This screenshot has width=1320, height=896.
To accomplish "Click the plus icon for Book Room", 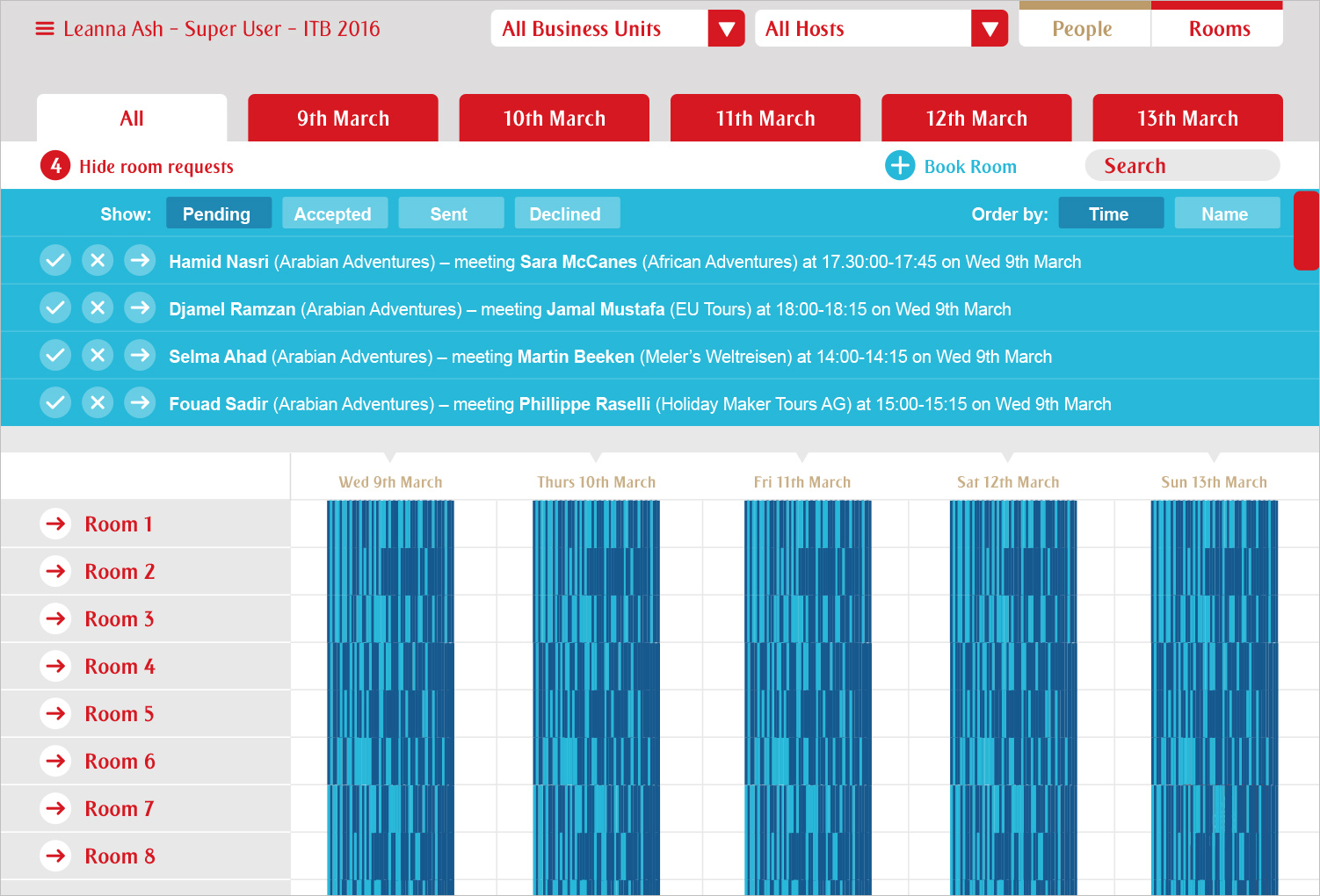I will click(x=900, y=166).
